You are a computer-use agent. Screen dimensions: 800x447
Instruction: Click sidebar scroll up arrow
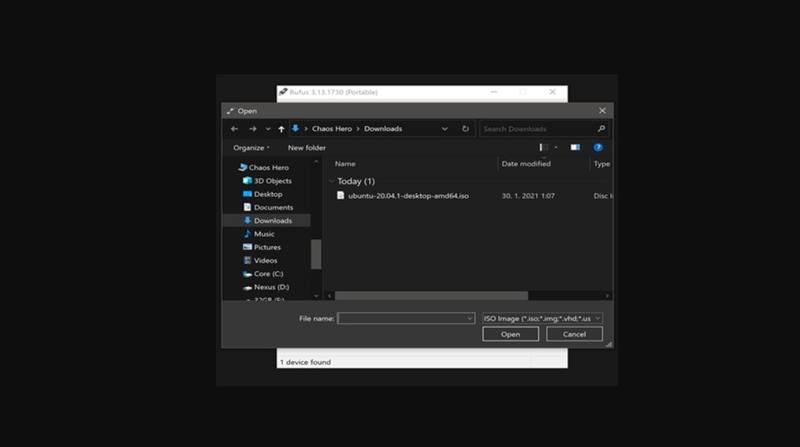coord(316,162)
